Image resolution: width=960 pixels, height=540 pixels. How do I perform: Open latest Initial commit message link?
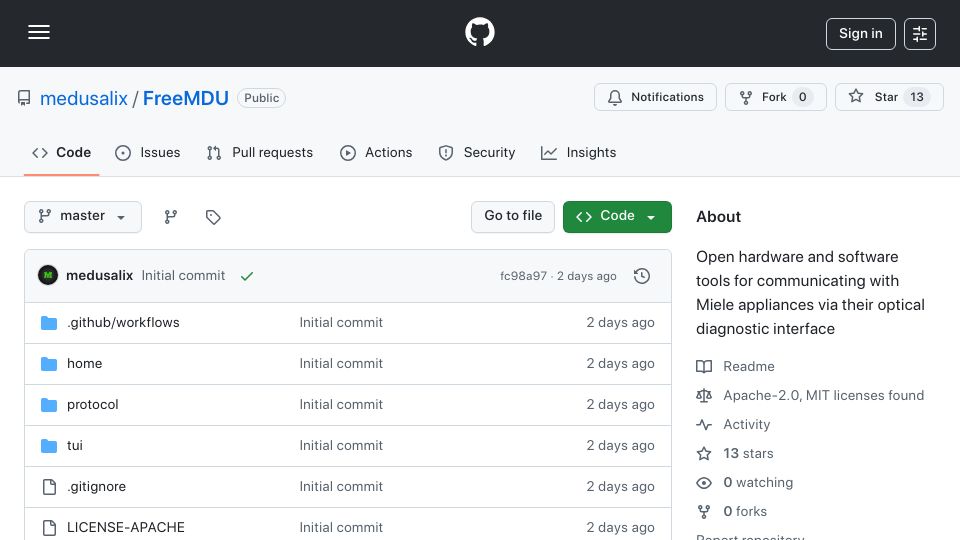click(x=183, y=276)
